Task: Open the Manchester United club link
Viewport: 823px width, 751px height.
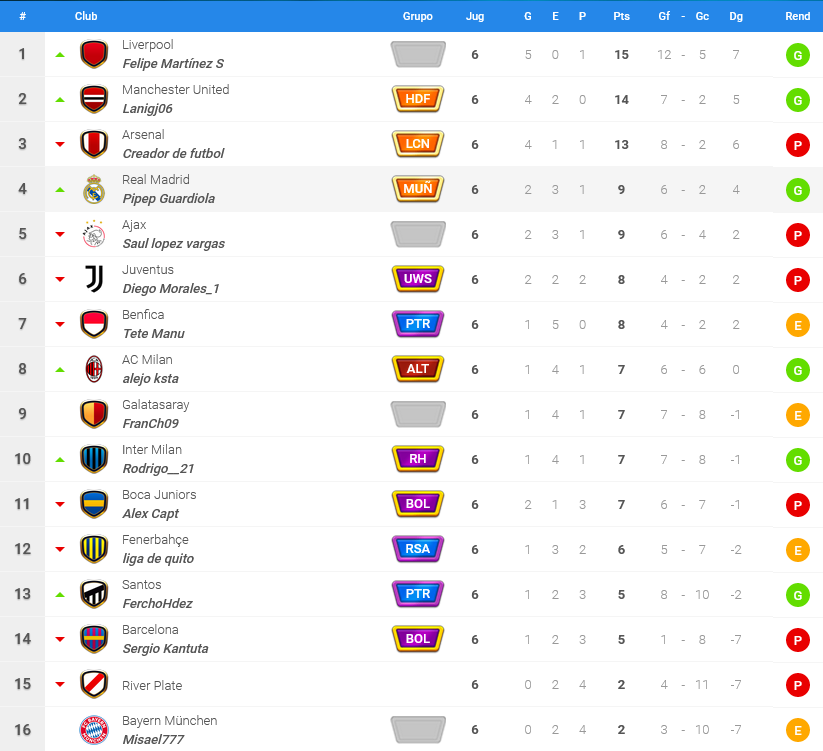Action: point(175,90)
